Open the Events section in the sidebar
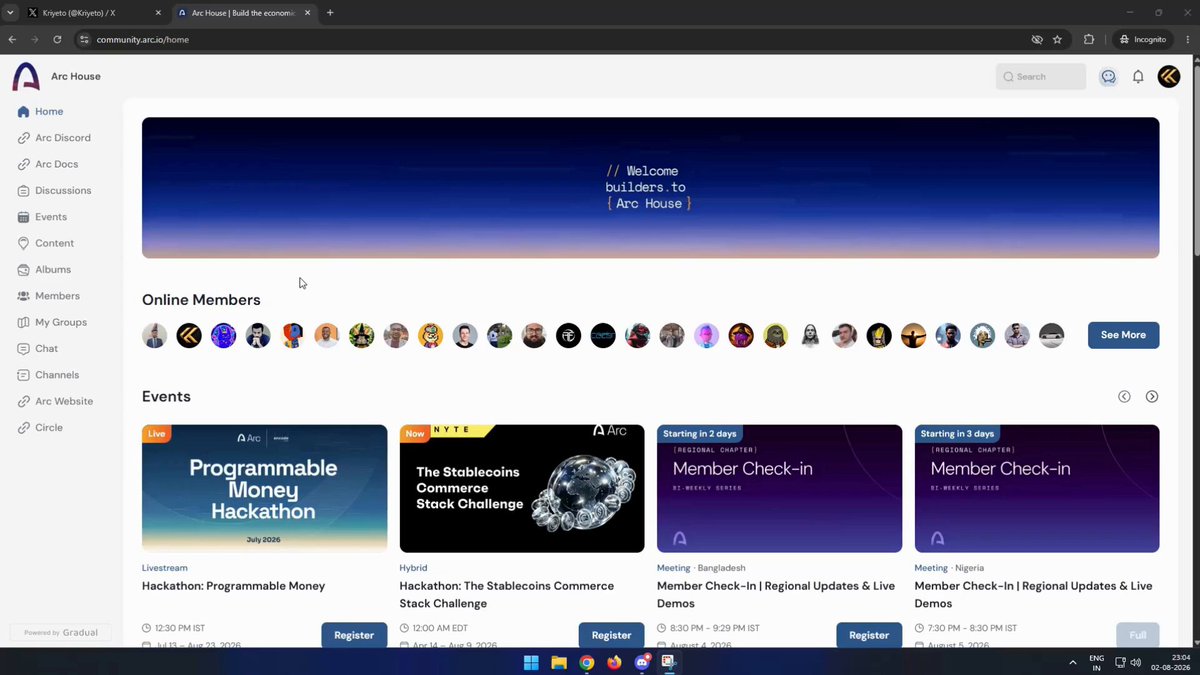Viewport: 1200px width, 675px height. click(x=42, y=217)
